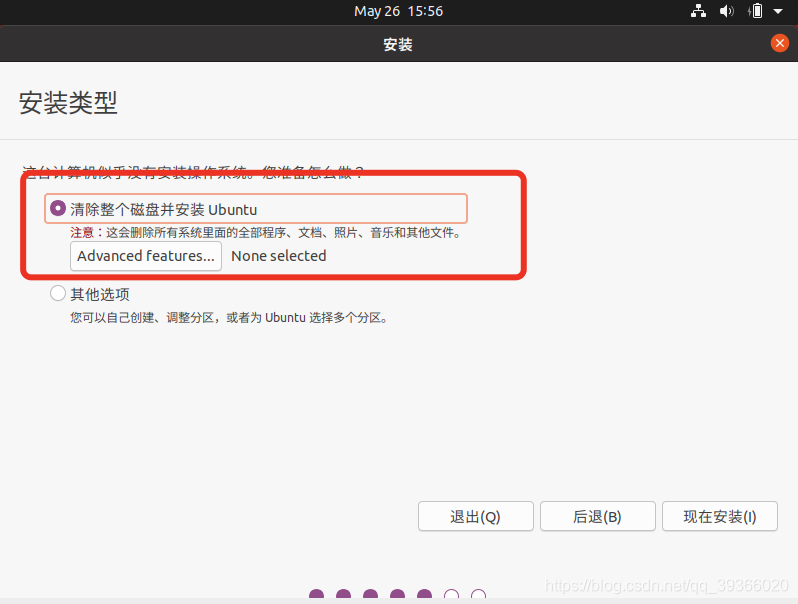Expand the system menu arrow in top bar

click(x=778, y=11)
